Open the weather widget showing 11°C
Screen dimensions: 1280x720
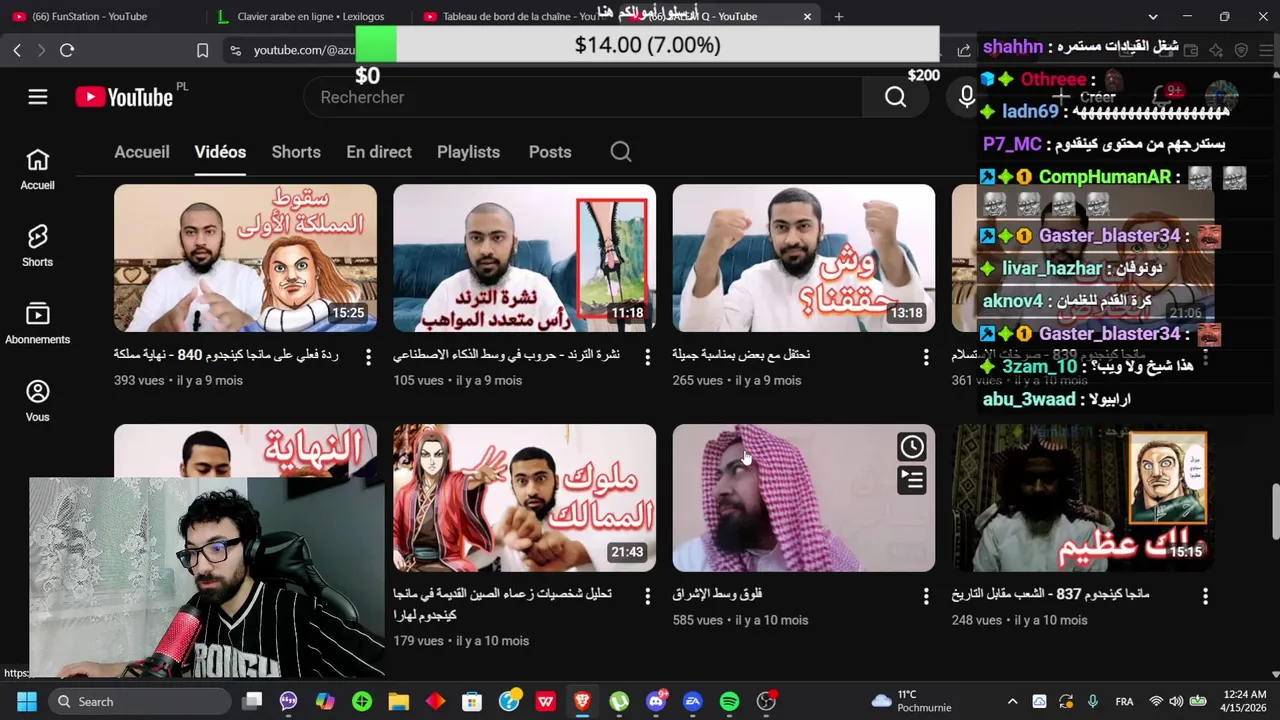pos(910,701)
